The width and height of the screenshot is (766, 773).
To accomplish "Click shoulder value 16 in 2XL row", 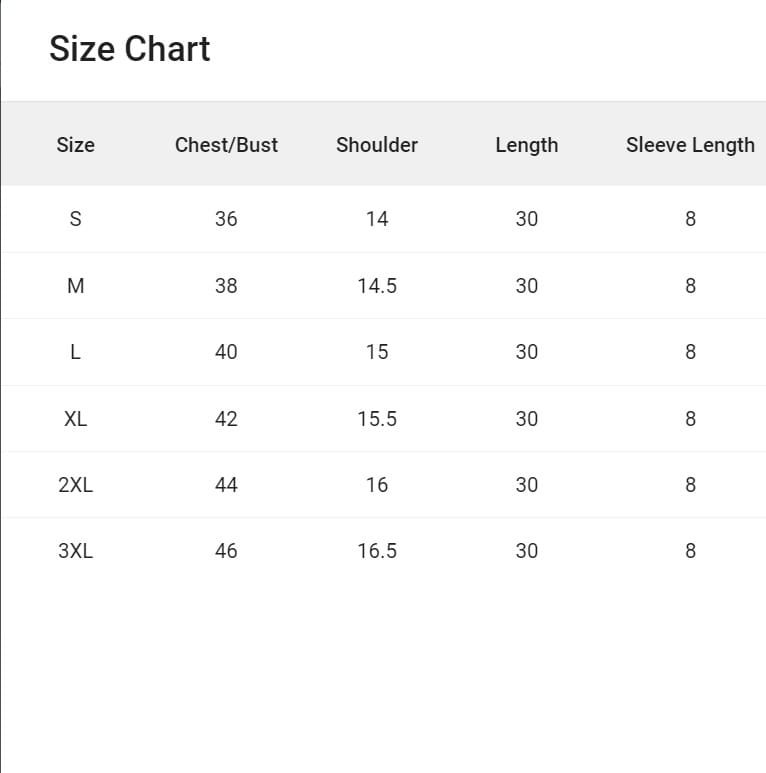I will [377, 485].
